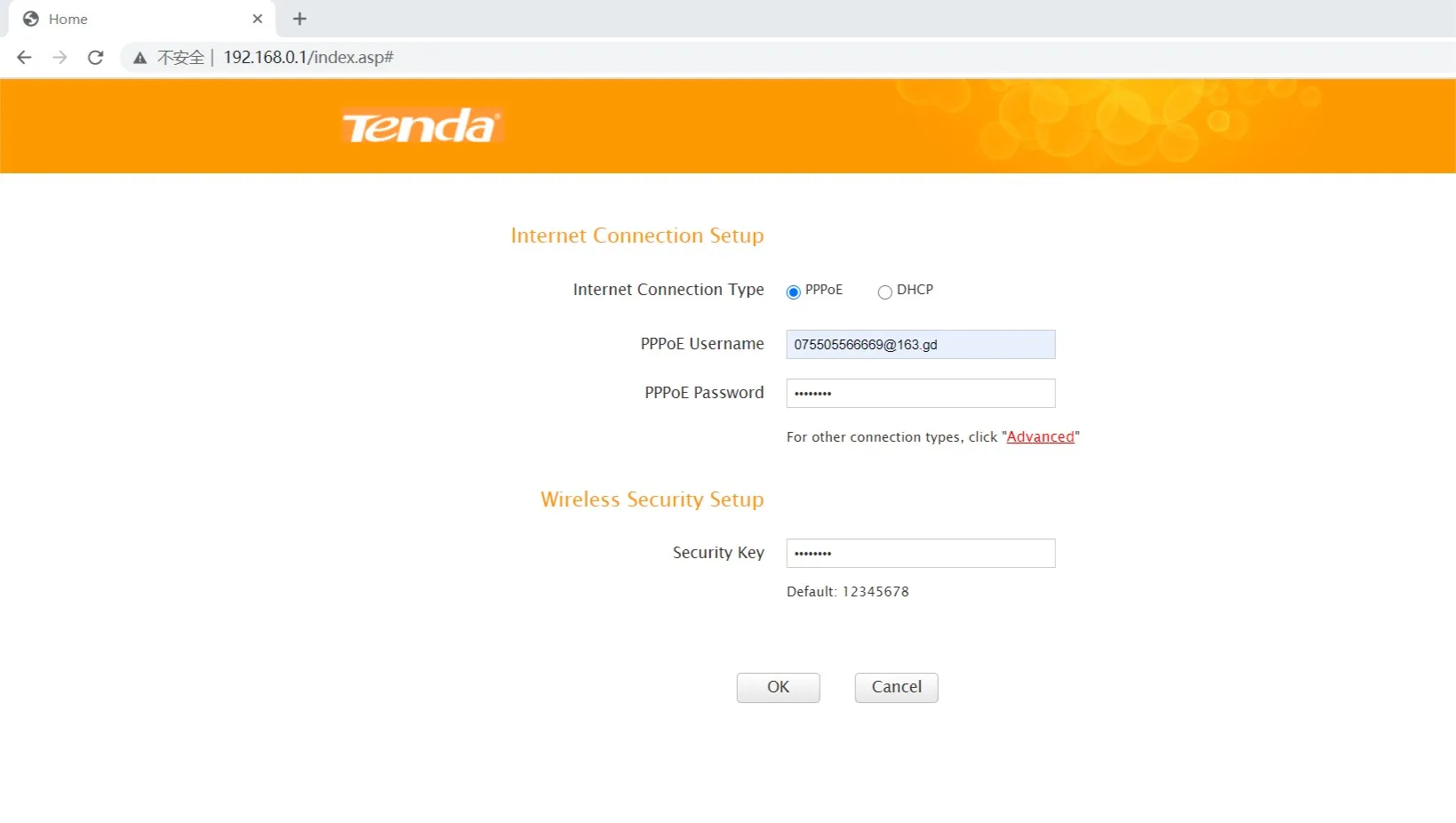Click the address bar URL
Screen dimensions: 1456x823
(308, 58)
